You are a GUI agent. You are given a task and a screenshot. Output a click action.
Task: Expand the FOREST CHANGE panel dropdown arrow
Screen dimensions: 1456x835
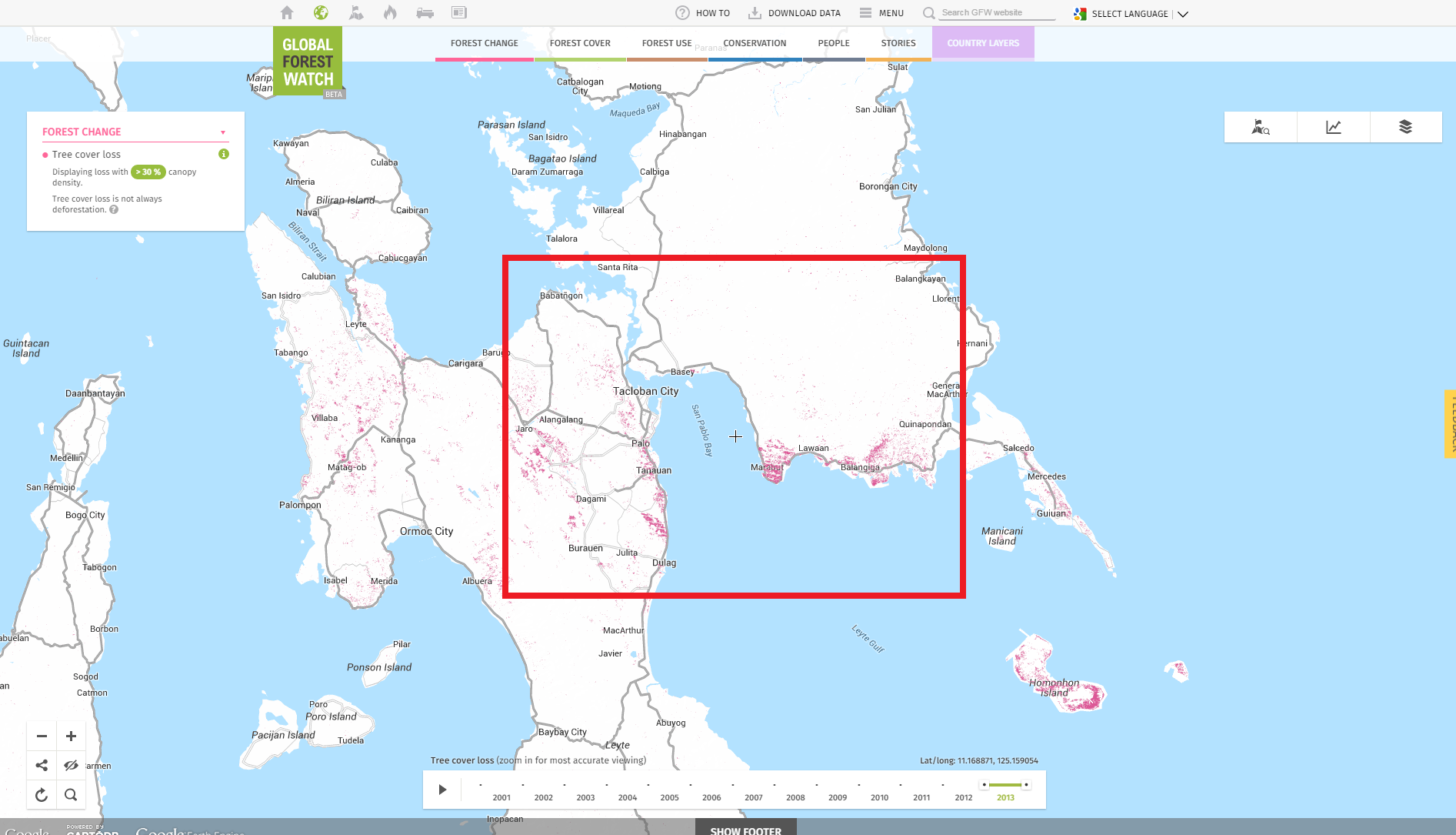[x=223, y=131]
